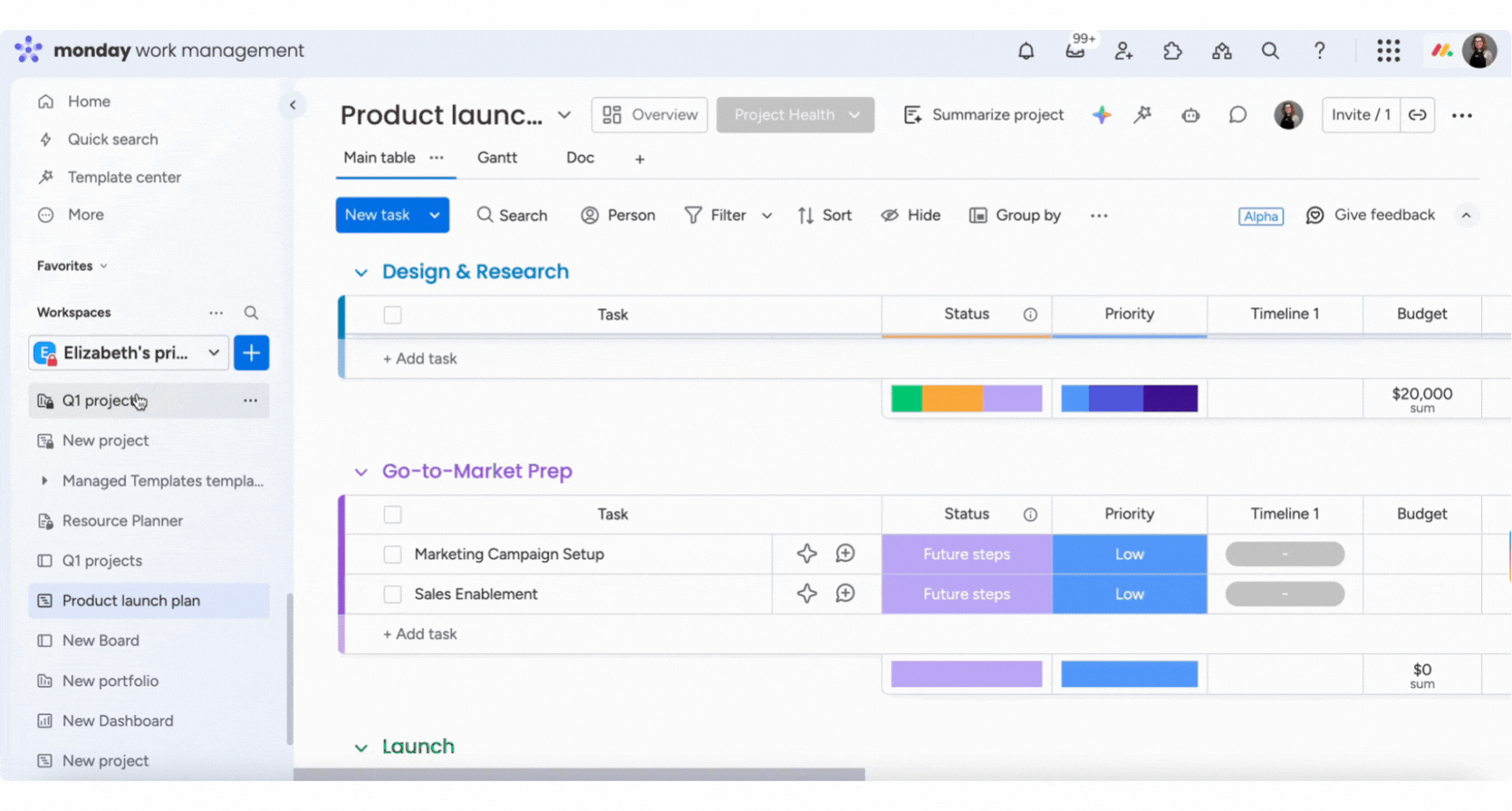The height and width of the screenshot is (811, 1512).
Task: Click Give feedback
Action: click(1371, 215)
